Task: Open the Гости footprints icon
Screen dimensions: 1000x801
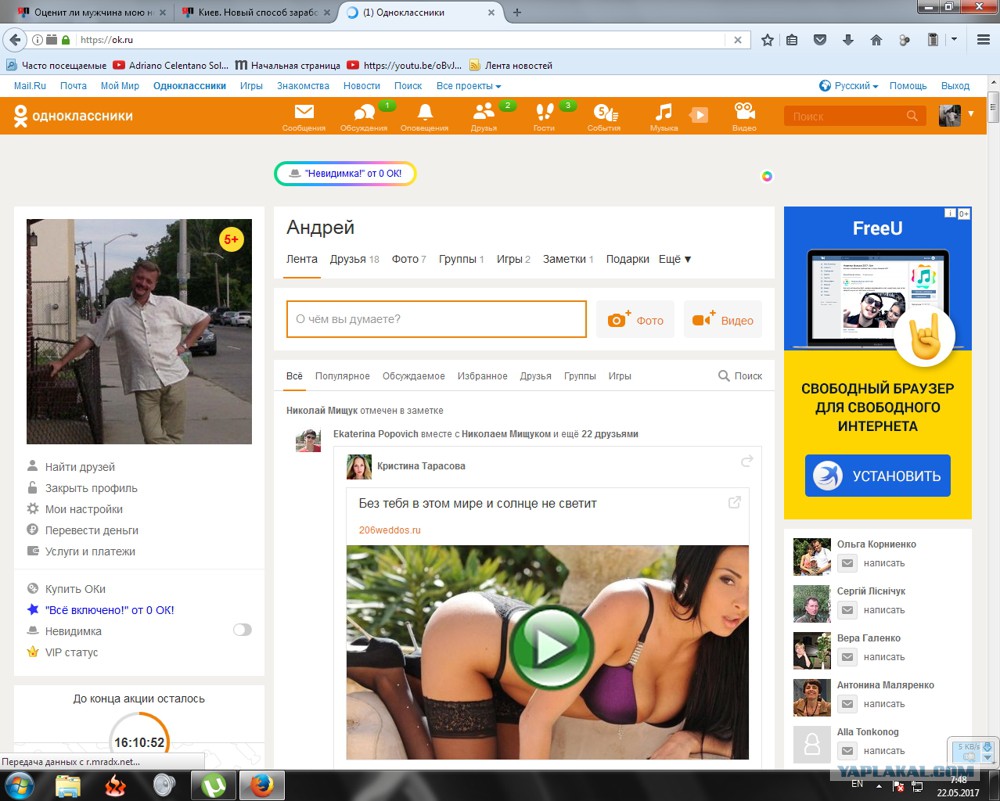Action: click(x=544, y=112)
